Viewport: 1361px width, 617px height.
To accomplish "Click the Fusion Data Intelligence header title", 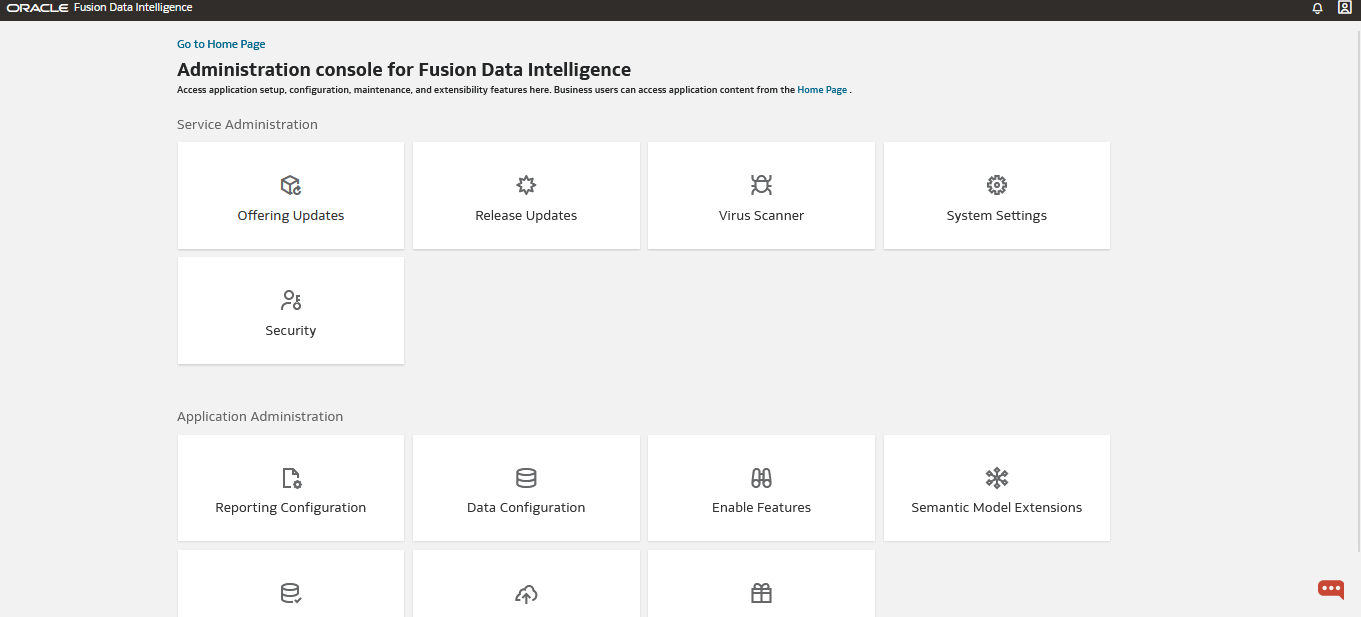I will pos(133,8).
